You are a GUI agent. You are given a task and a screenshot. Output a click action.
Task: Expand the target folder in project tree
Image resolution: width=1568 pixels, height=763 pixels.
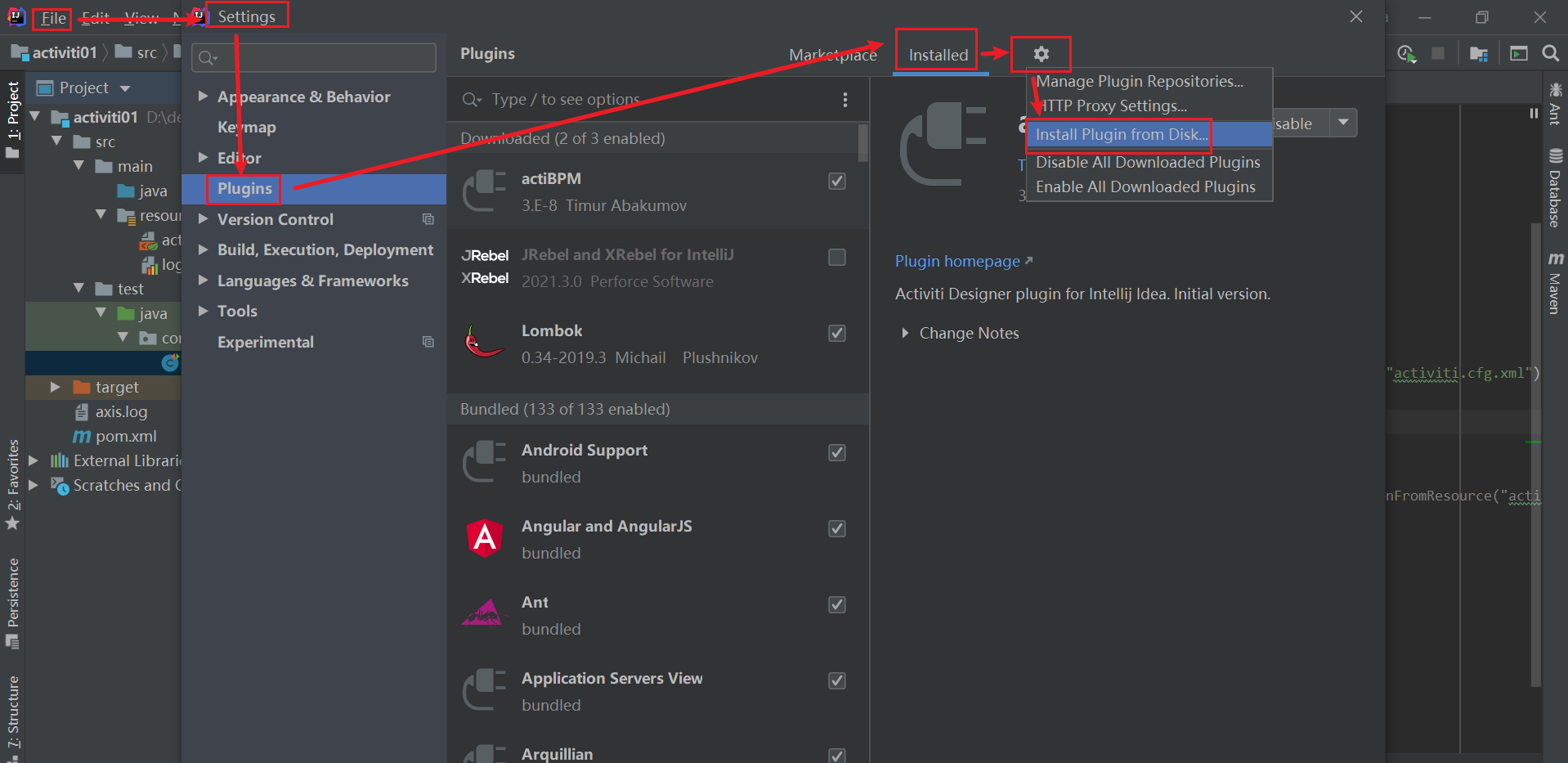click(x=55, y=387)
